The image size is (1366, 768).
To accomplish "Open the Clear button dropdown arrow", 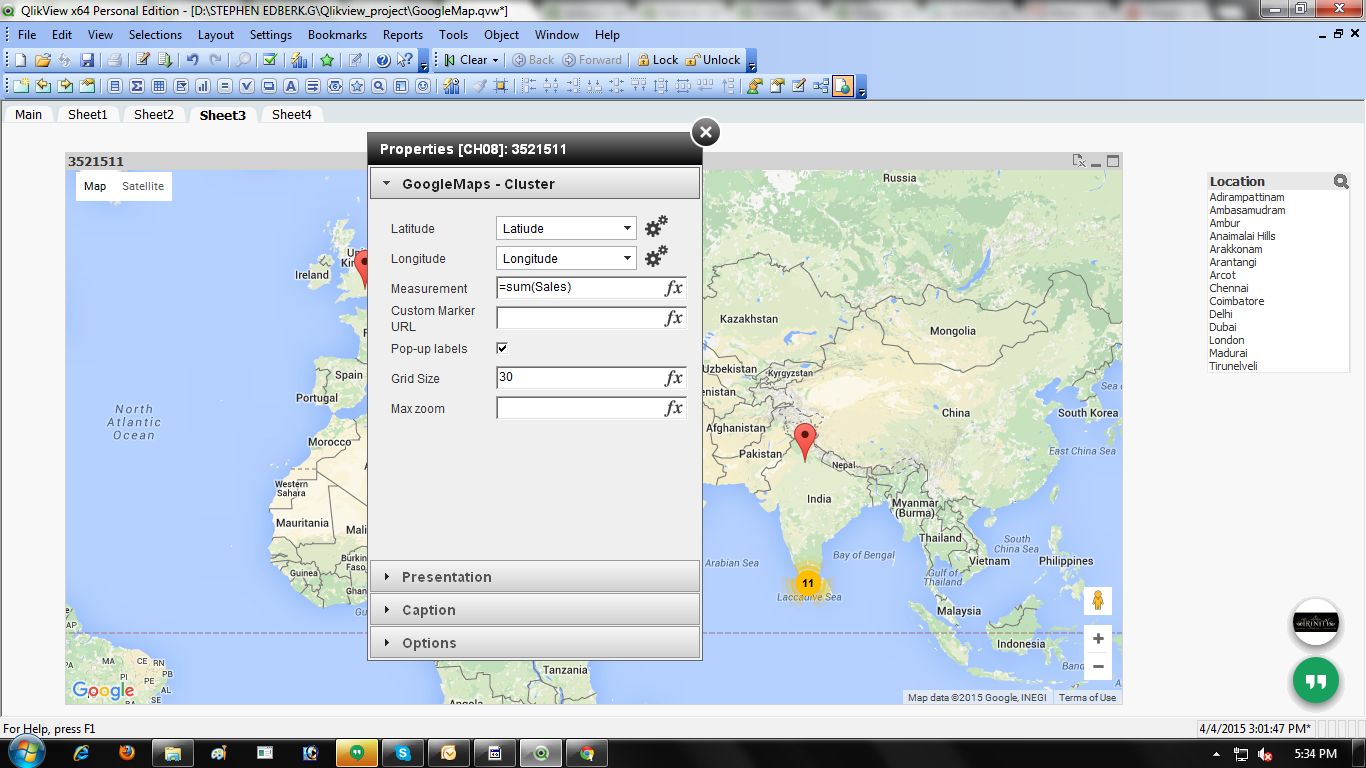I will 495,60.
